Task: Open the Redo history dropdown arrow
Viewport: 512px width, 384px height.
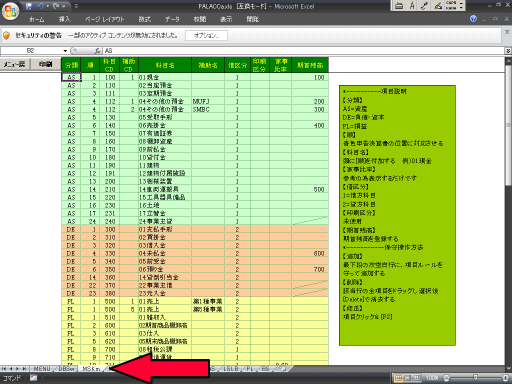Action: click(63, 6)
